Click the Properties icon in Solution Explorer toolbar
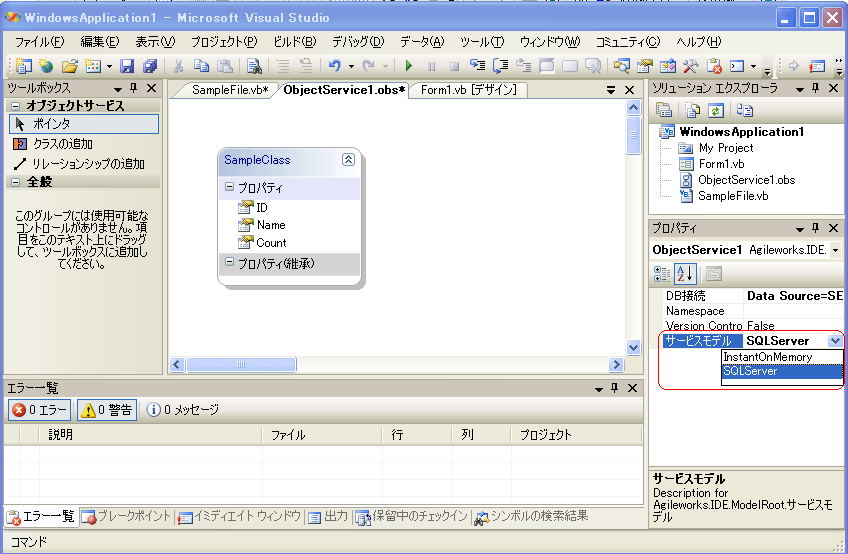The image size is (848, 554). tap(664, 110)
